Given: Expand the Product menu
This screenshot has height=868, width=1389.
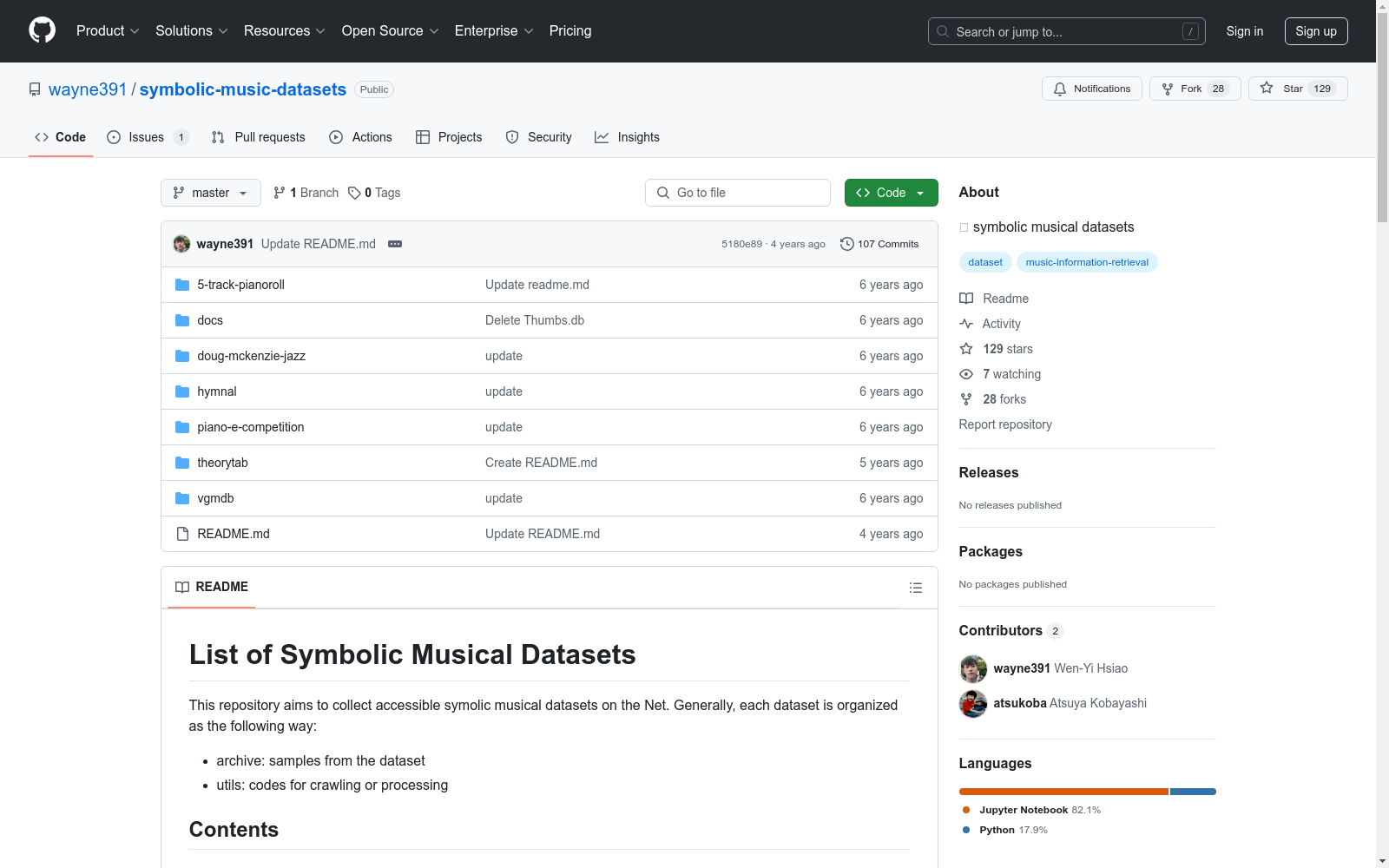Looking at the screenshot, I should [108, 31].
